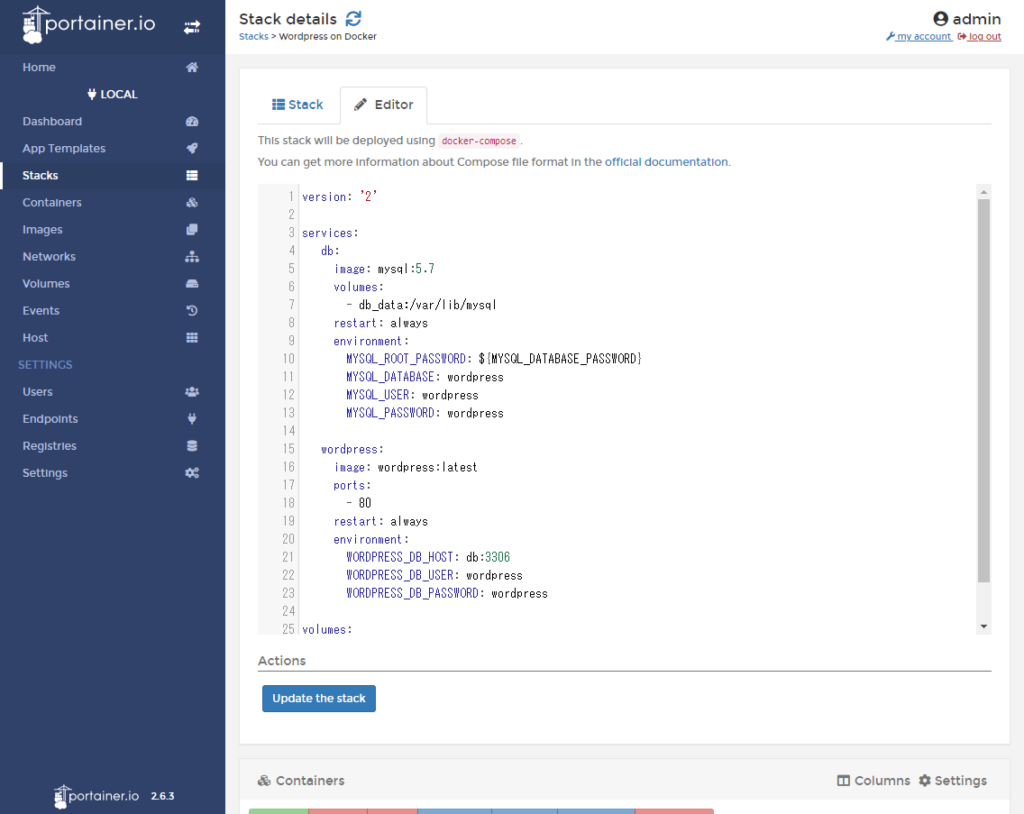Open the Columns options for Containers
The image size is (1024, 814).
tap(874, 781)
